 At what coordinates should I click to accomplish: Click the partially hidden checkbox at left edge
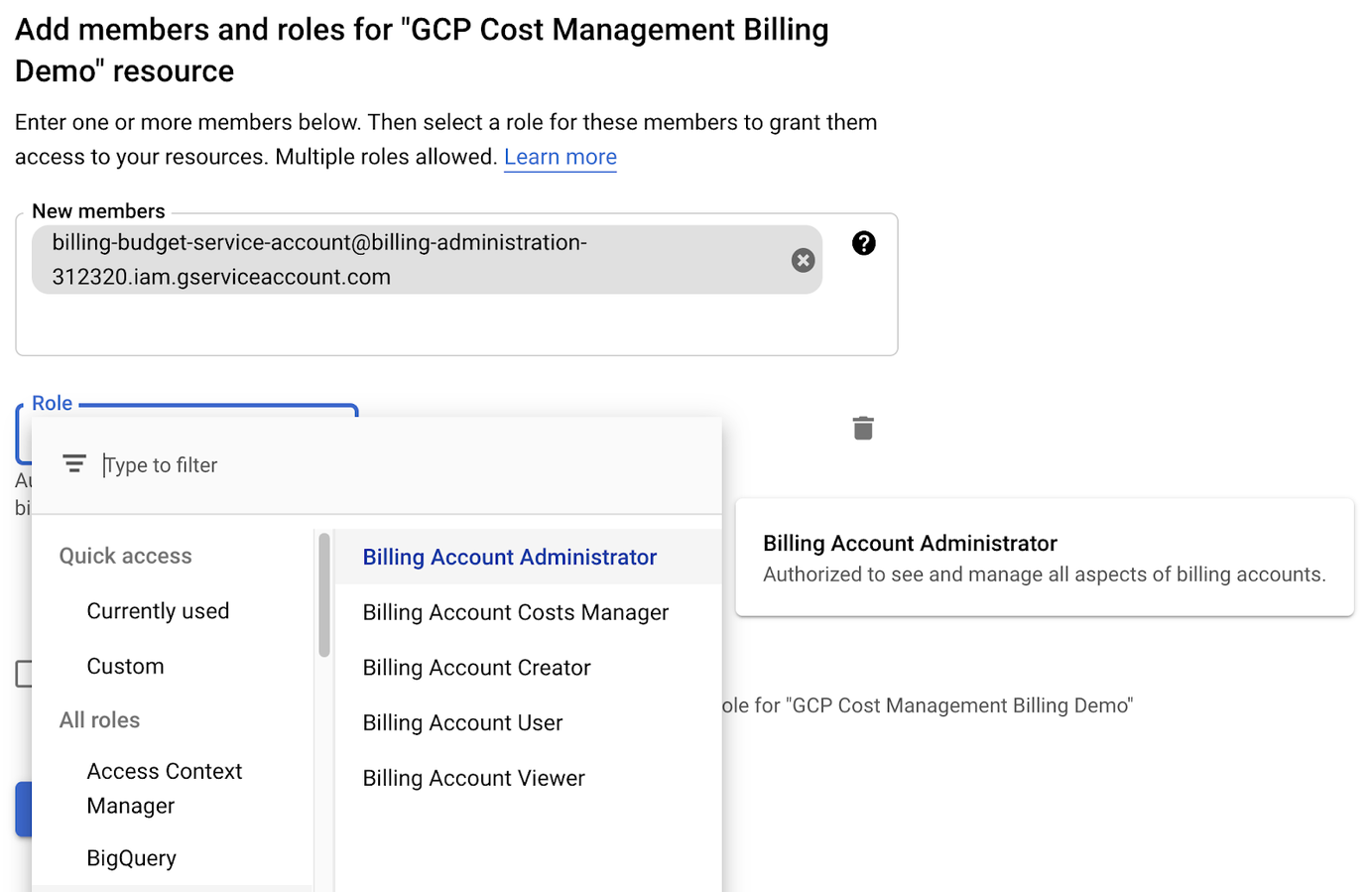pos(24,674)
